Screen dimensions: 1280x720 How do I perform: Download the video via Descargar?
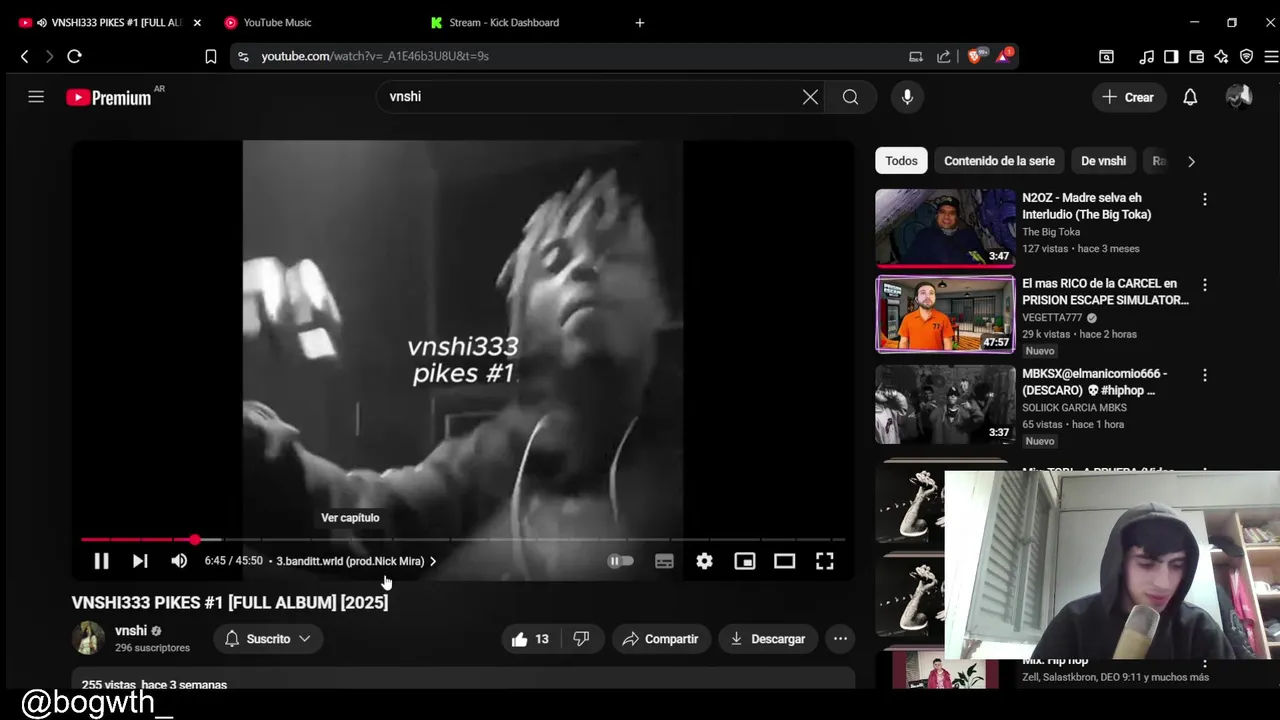pos(768,639)
